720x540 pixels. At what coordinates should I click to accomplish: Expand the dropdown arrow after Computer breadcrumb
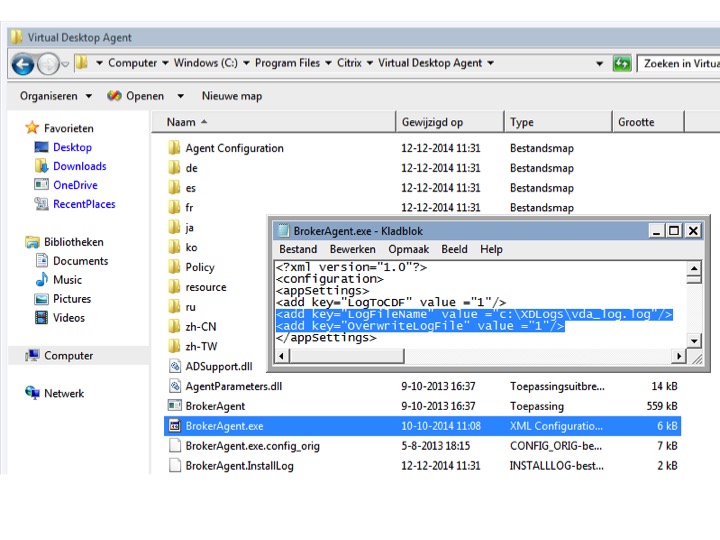[165, 63]
